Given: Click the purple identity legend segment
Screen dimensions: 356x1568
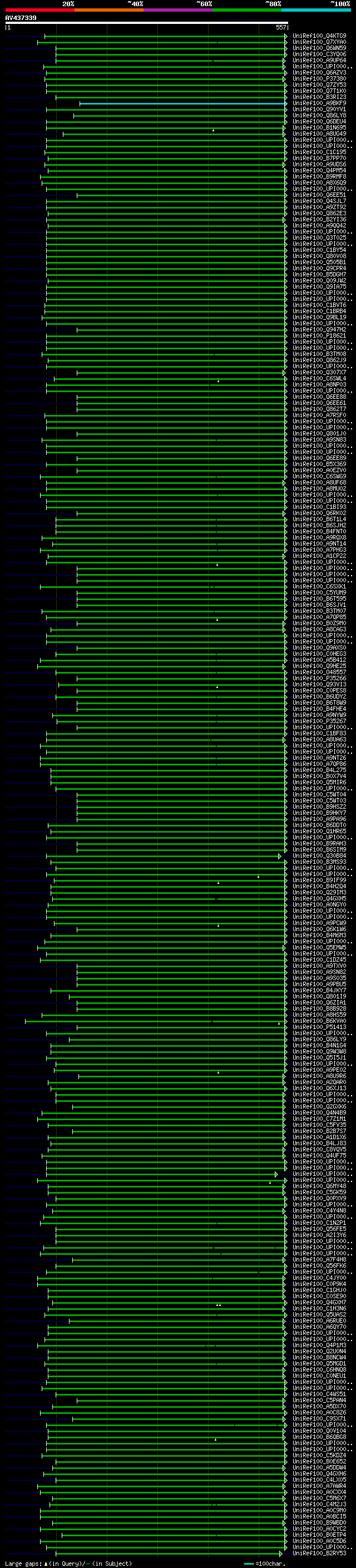Looking at the screenshot, I should (x=179, y=10).
